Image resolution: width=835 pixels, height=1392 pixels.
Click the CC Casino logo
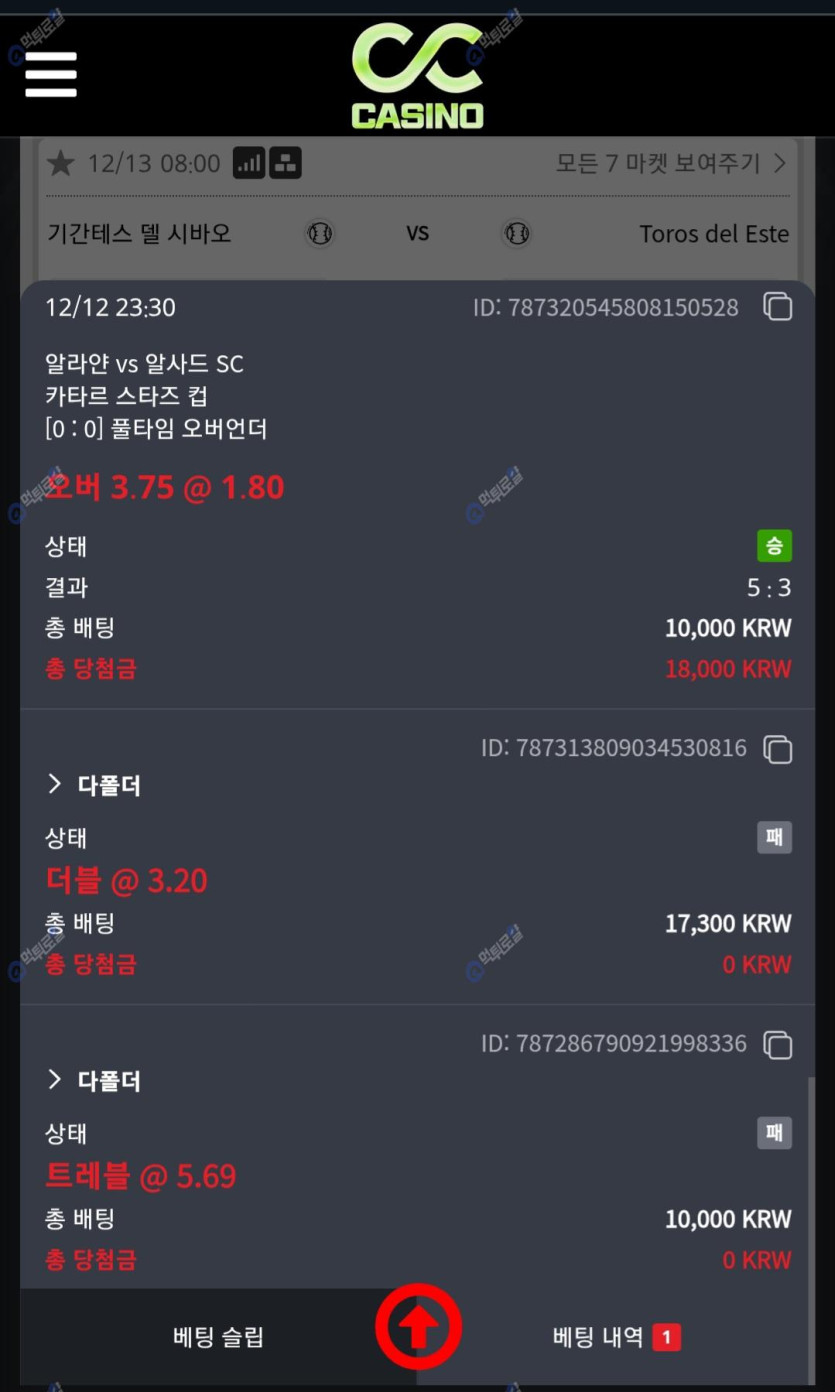pyautogui.click(x=417, y=76)
